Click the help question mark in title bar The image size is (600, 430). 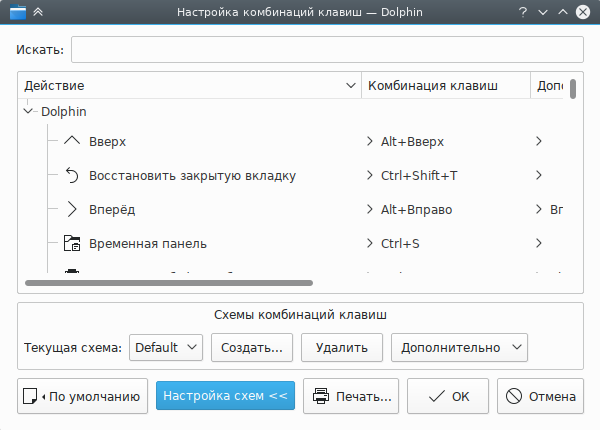pyautogui.click(x=522, y=13)
